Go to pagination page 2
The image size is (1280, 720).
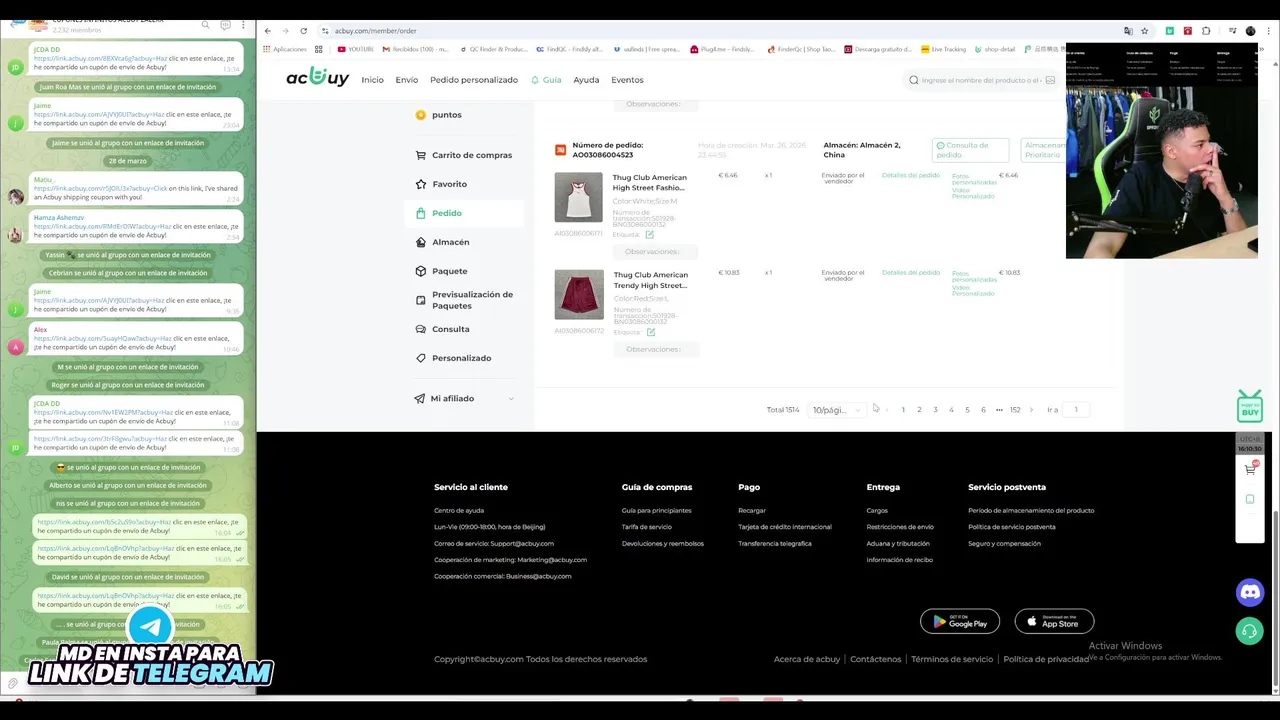click(x=919, y=410)
